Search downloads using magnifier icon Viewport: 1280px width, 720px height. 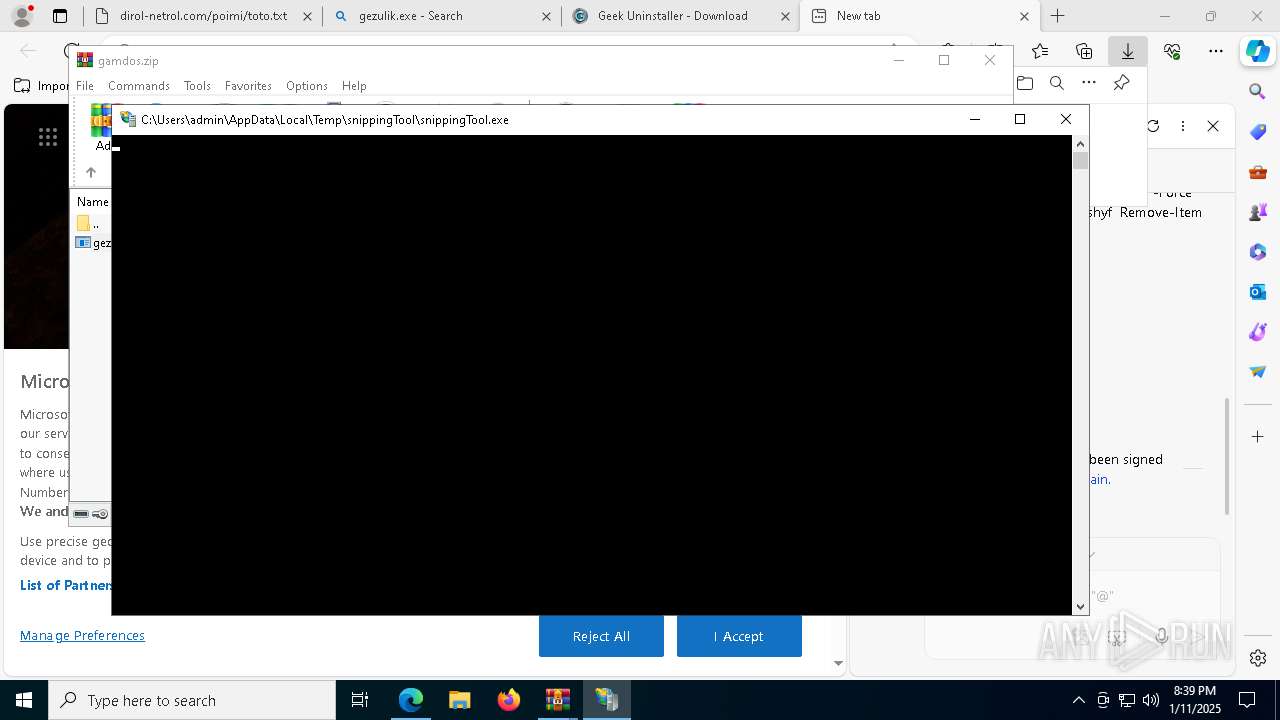pos(1057,83)
